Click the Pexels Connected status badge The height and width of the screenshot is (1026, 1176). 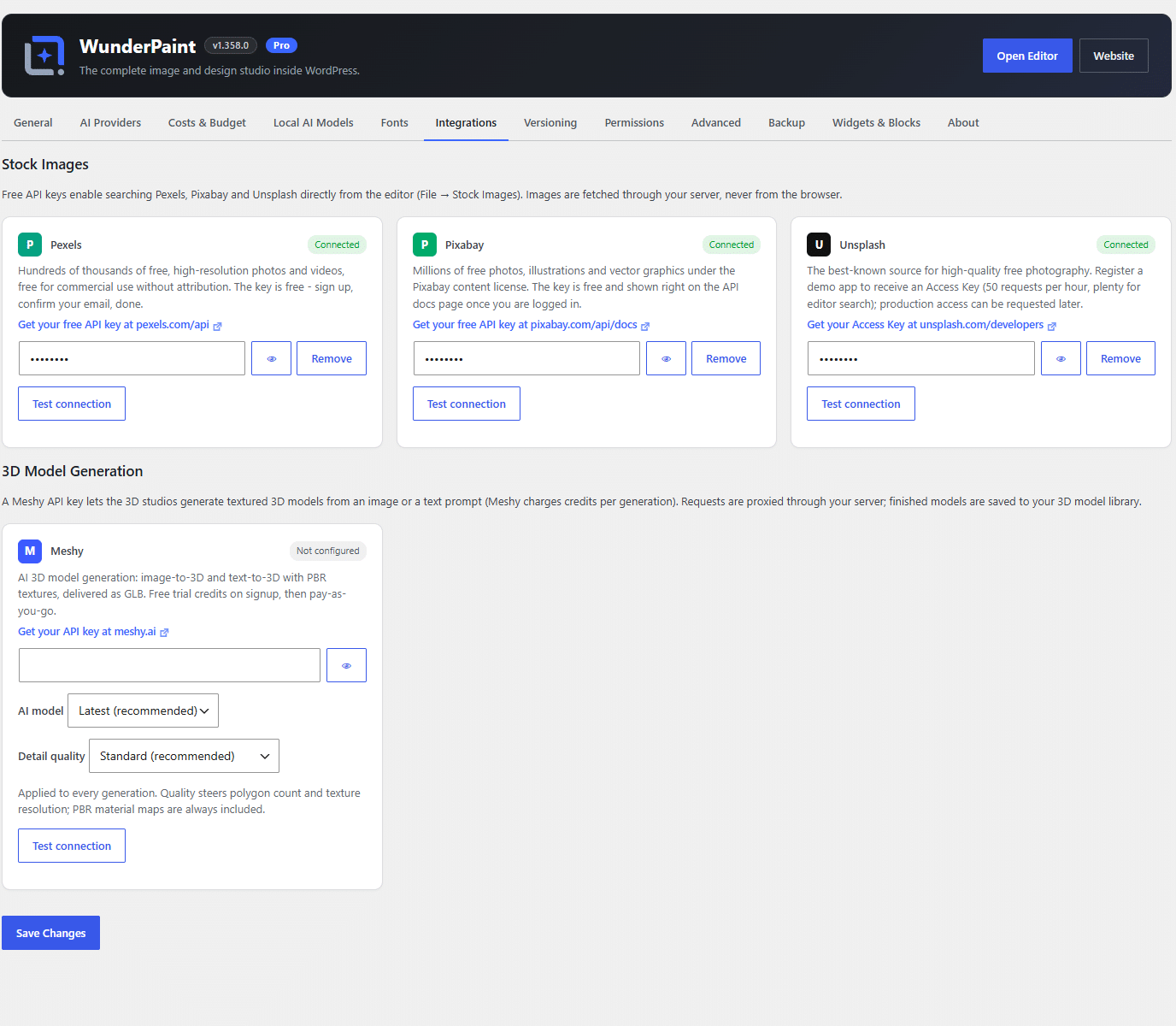[337, 245]
